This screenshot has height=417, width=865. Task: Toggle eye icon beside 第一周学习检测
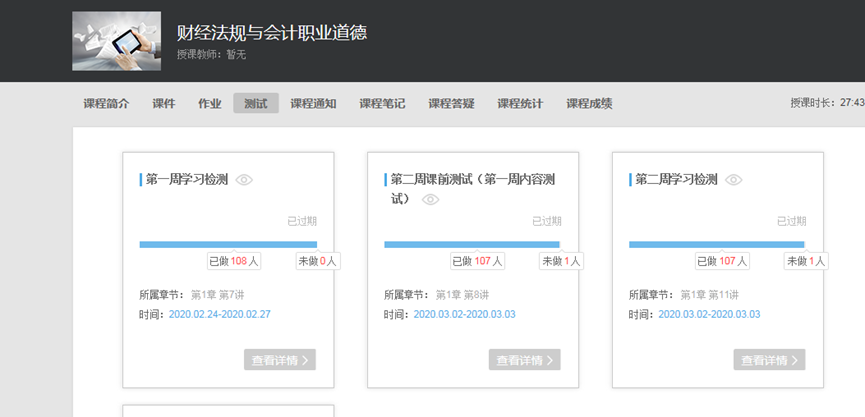(x=244, y=180)
